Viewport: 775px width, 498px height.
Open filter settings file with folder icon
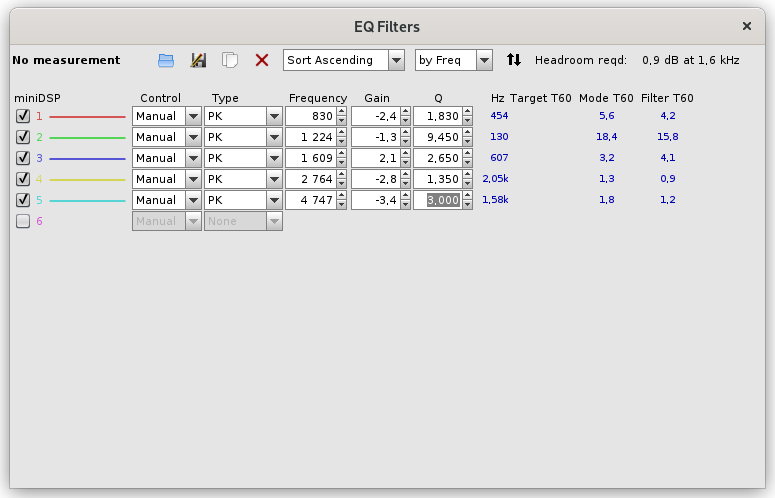166,60
